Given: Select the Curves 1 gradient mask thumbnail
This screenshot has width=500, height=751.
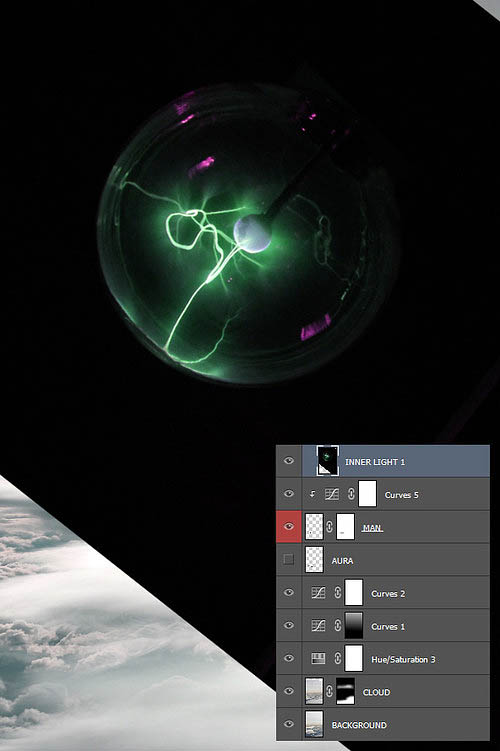Looking at the screenshot, I should [353, 626].
